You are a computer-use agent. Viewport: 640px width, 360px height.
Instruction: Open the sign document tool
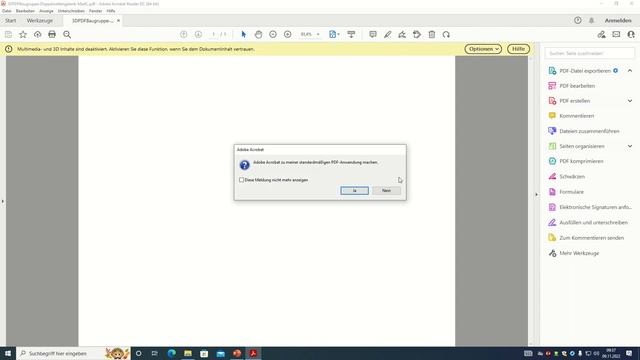(402, 35)
